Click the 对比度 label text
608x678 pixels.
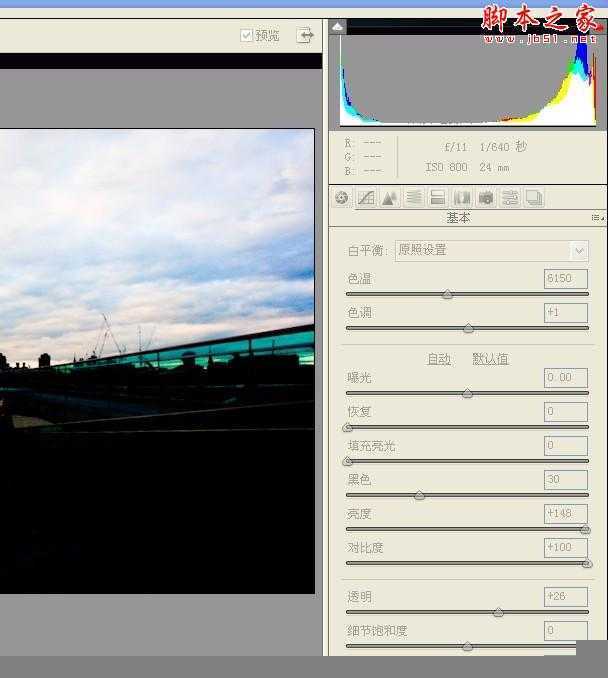pos(365,548)
